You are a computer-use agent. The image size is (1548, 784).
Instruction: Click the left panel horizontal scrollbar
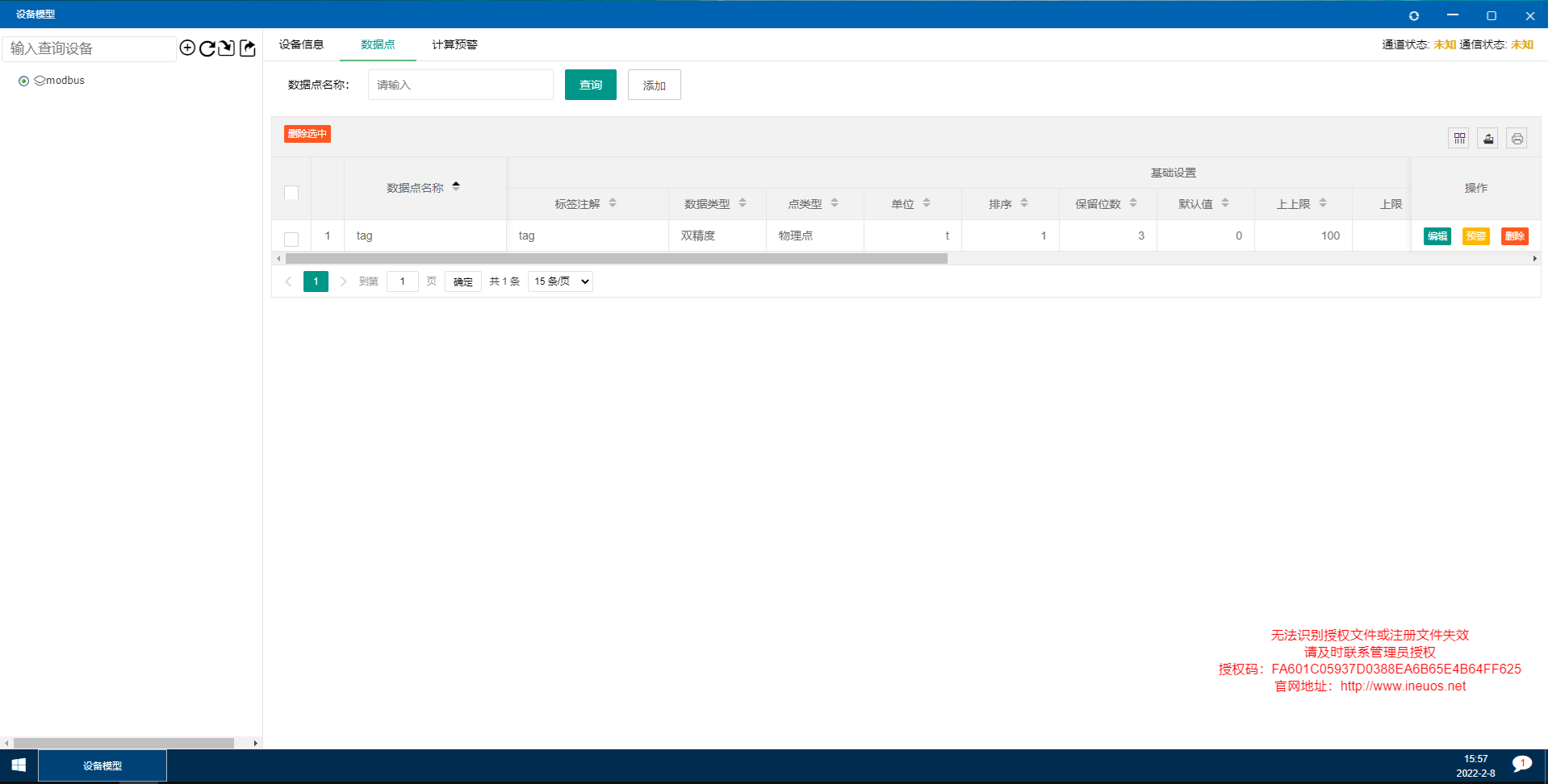coord(123,743)
